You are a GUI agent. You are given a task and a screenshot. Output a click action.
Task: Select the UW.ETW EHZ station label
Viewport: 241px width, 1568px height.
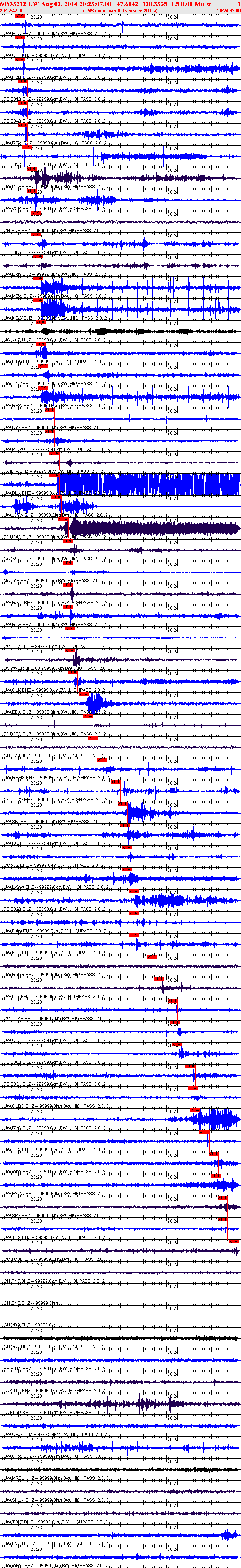[14, 34]
